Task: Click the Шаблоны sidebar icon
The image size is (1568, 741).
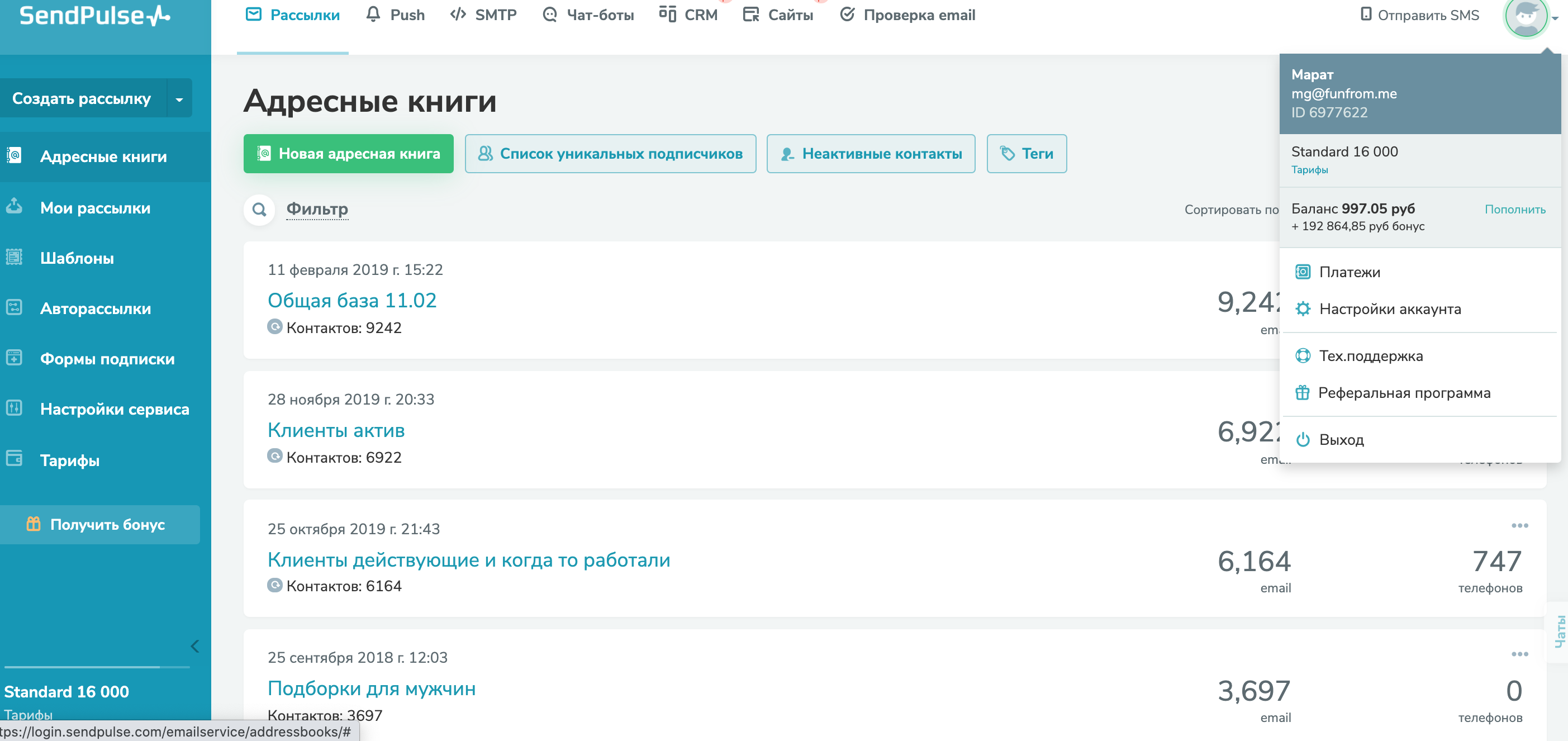Action: click(15, 258)
